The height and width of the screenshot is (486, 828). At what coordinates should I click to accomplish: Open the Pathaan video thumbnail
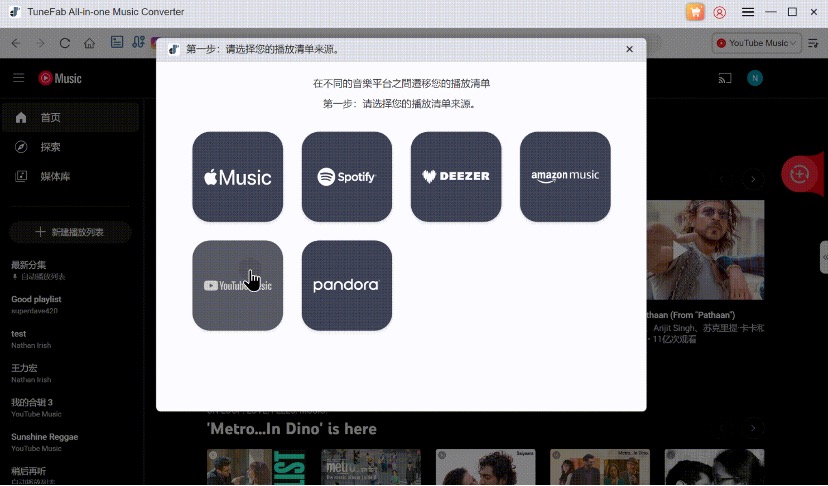[x=705, y=250]
